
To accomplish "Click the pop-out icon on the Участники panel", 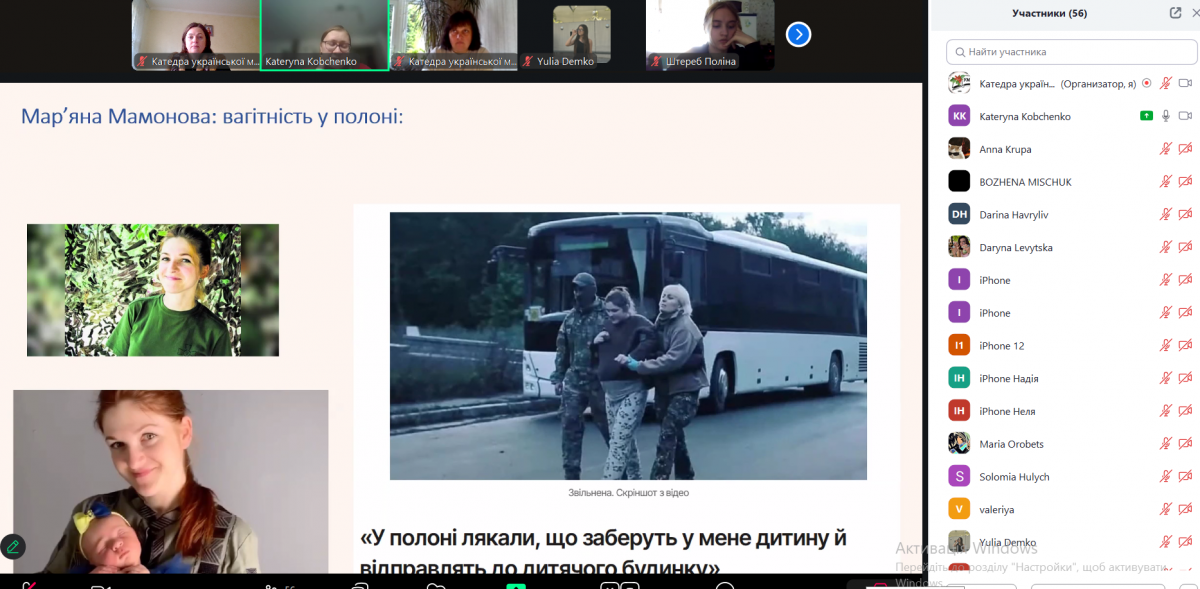I will (1175, 13).
